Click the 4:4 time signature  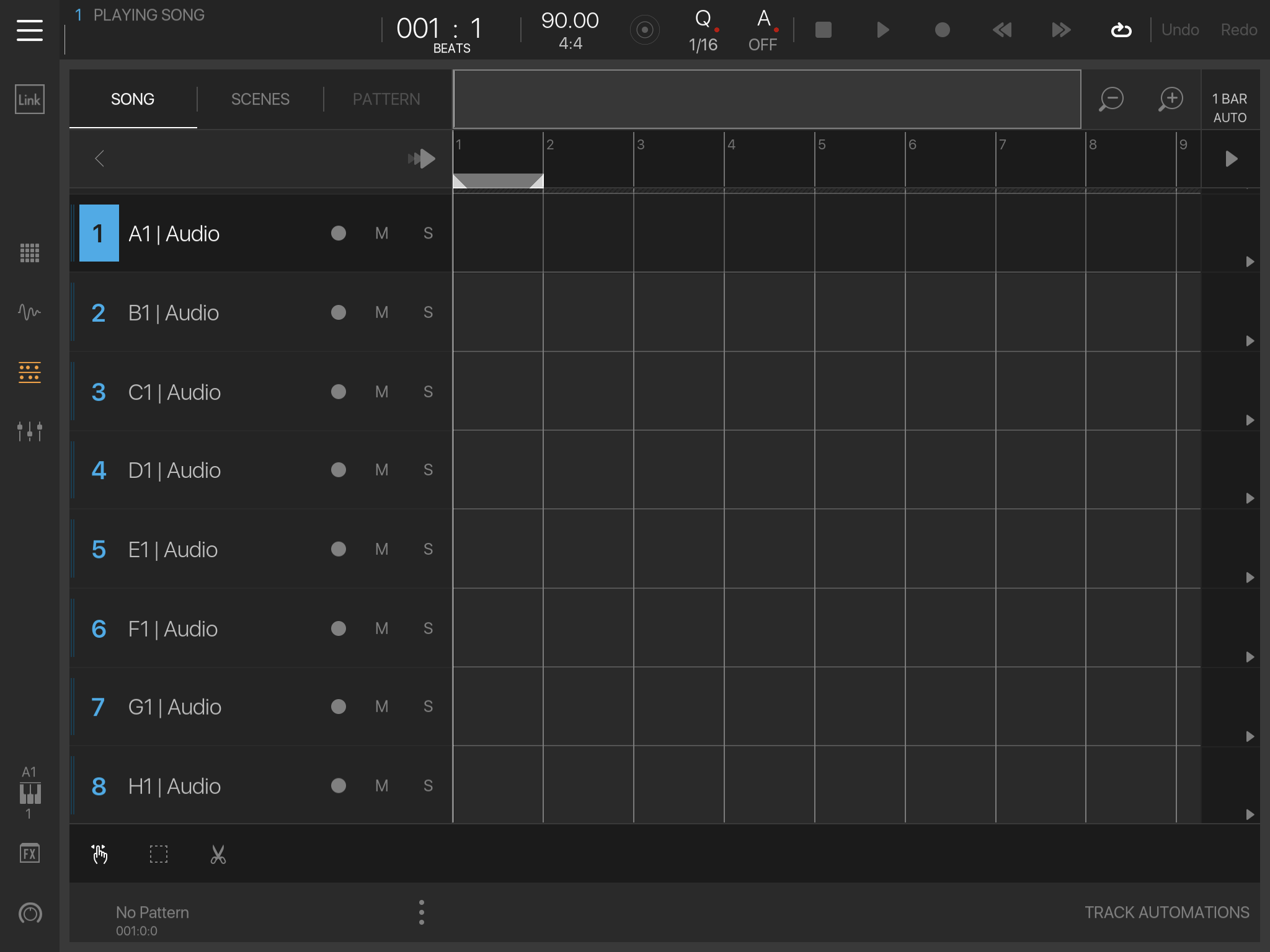(571, 43)
